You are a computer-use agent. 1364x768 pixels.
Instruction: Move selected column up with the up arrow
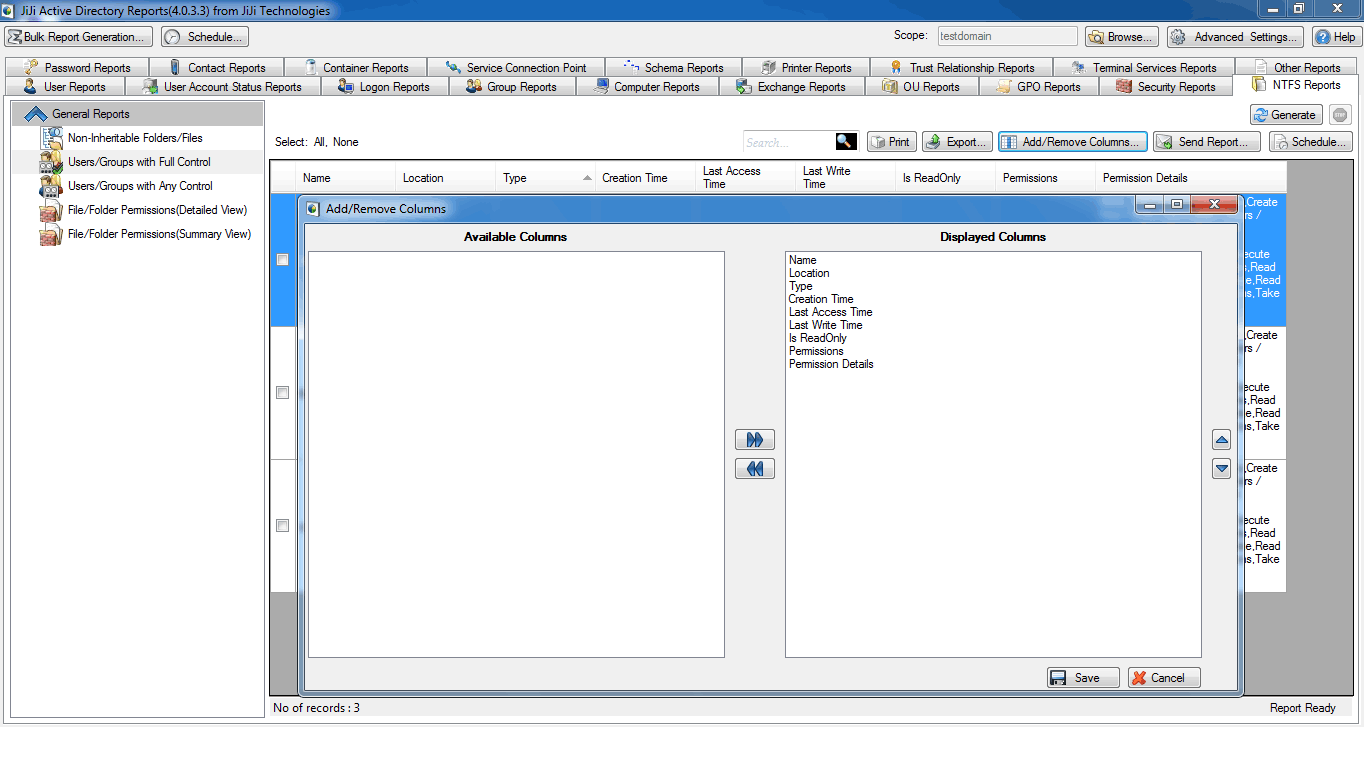(1221, 440)
